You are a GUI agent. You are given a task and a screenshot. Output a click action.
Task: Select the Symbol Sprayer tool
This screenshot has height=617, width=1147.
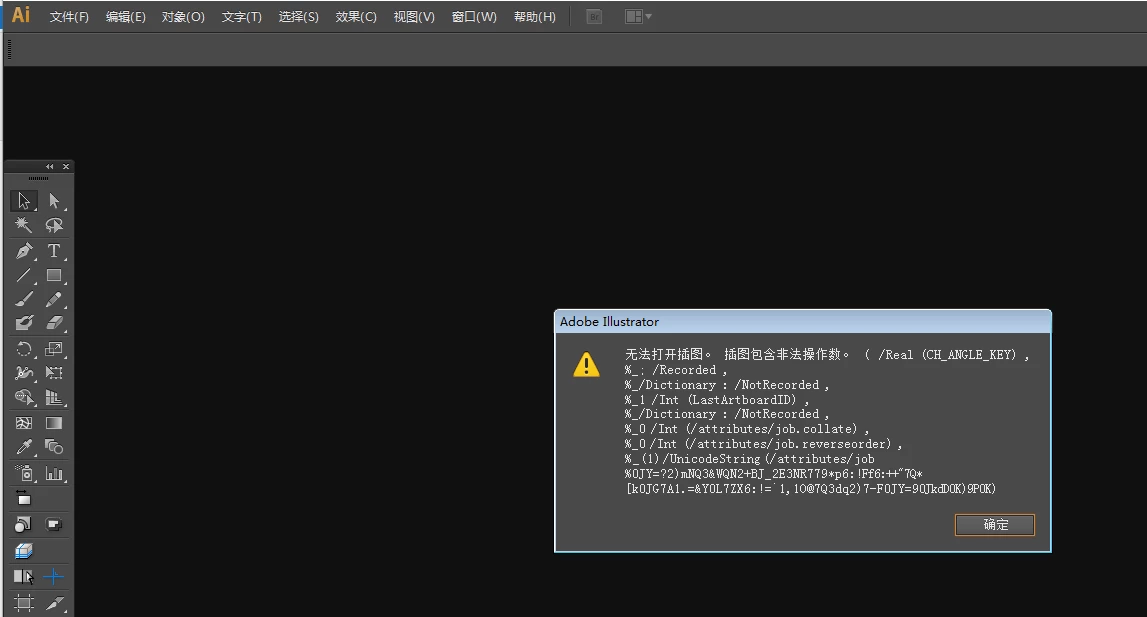click(23, 473)
